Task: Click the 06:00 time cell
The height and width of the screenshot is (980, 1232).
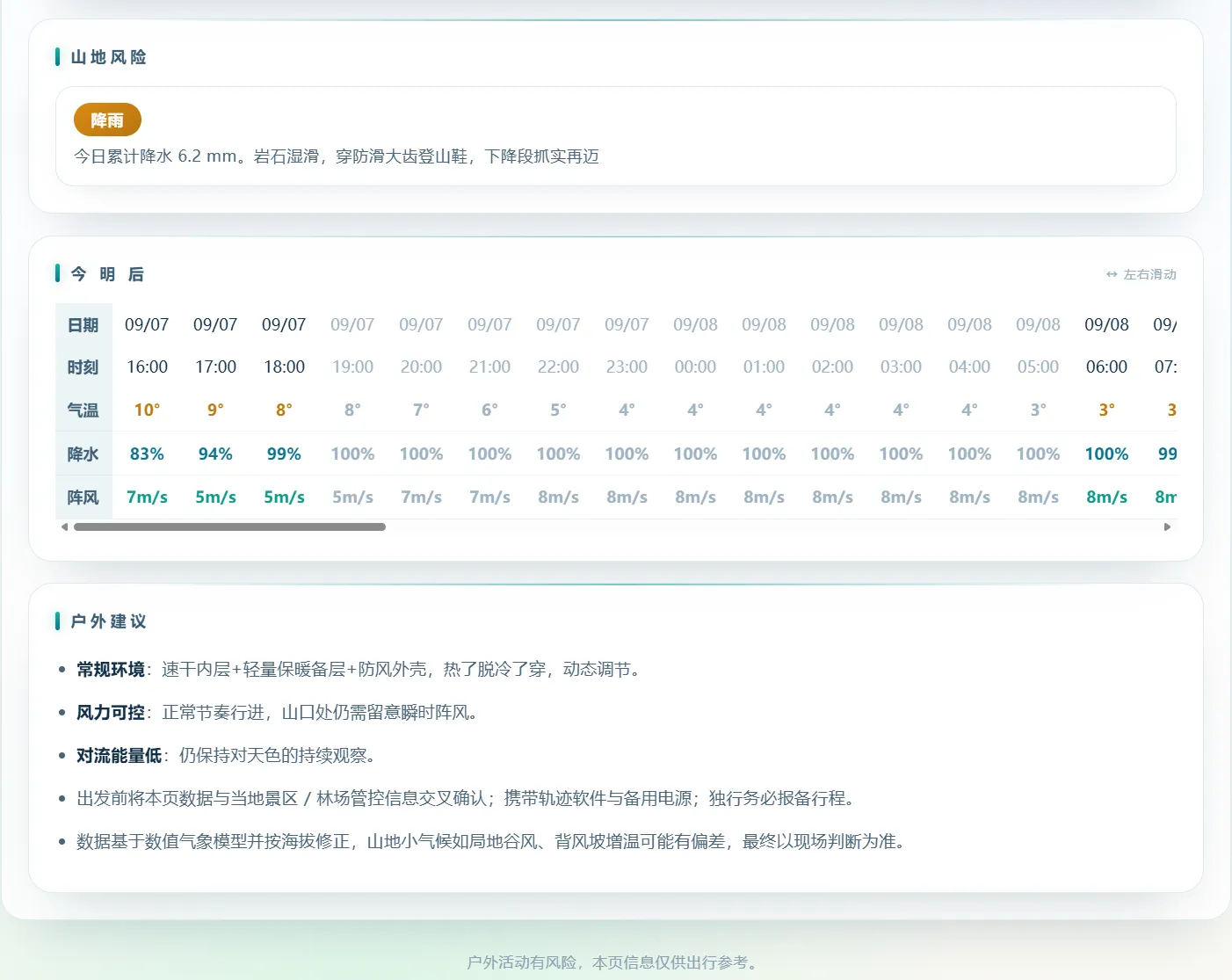Action: 1106,367
